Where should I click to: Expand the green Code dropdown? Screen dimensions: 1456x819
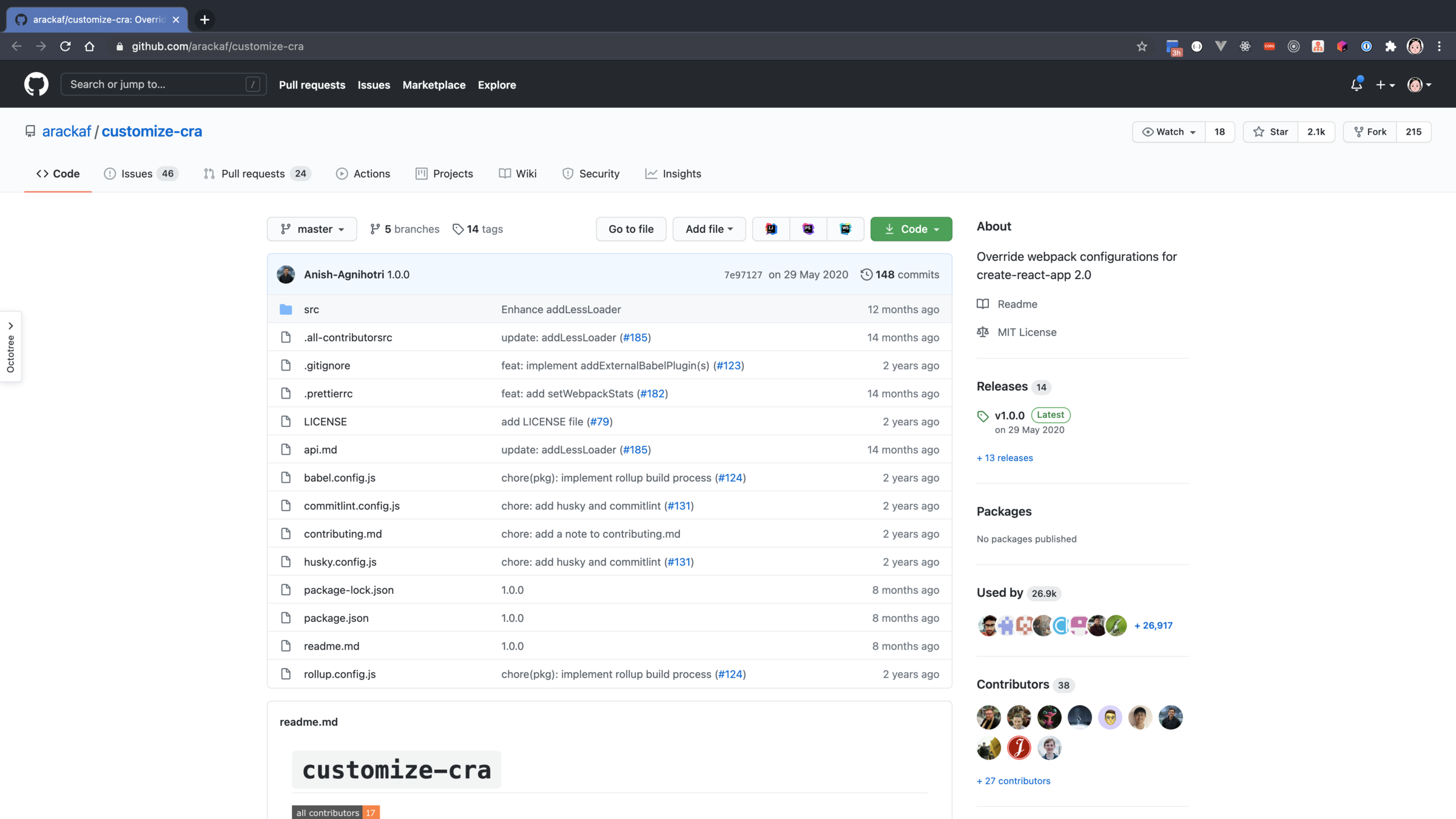click(x=911, y=229)
